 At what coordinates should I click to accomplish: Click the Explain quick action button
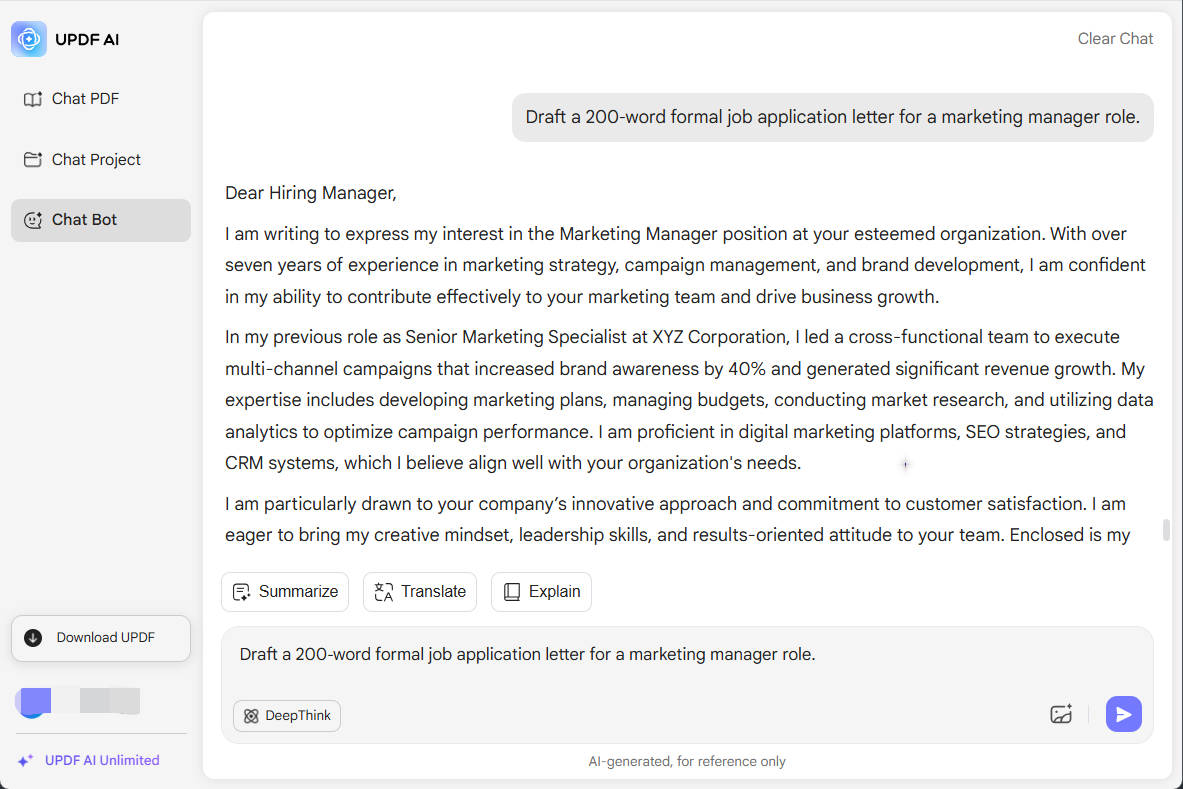[x=541, y=592]
